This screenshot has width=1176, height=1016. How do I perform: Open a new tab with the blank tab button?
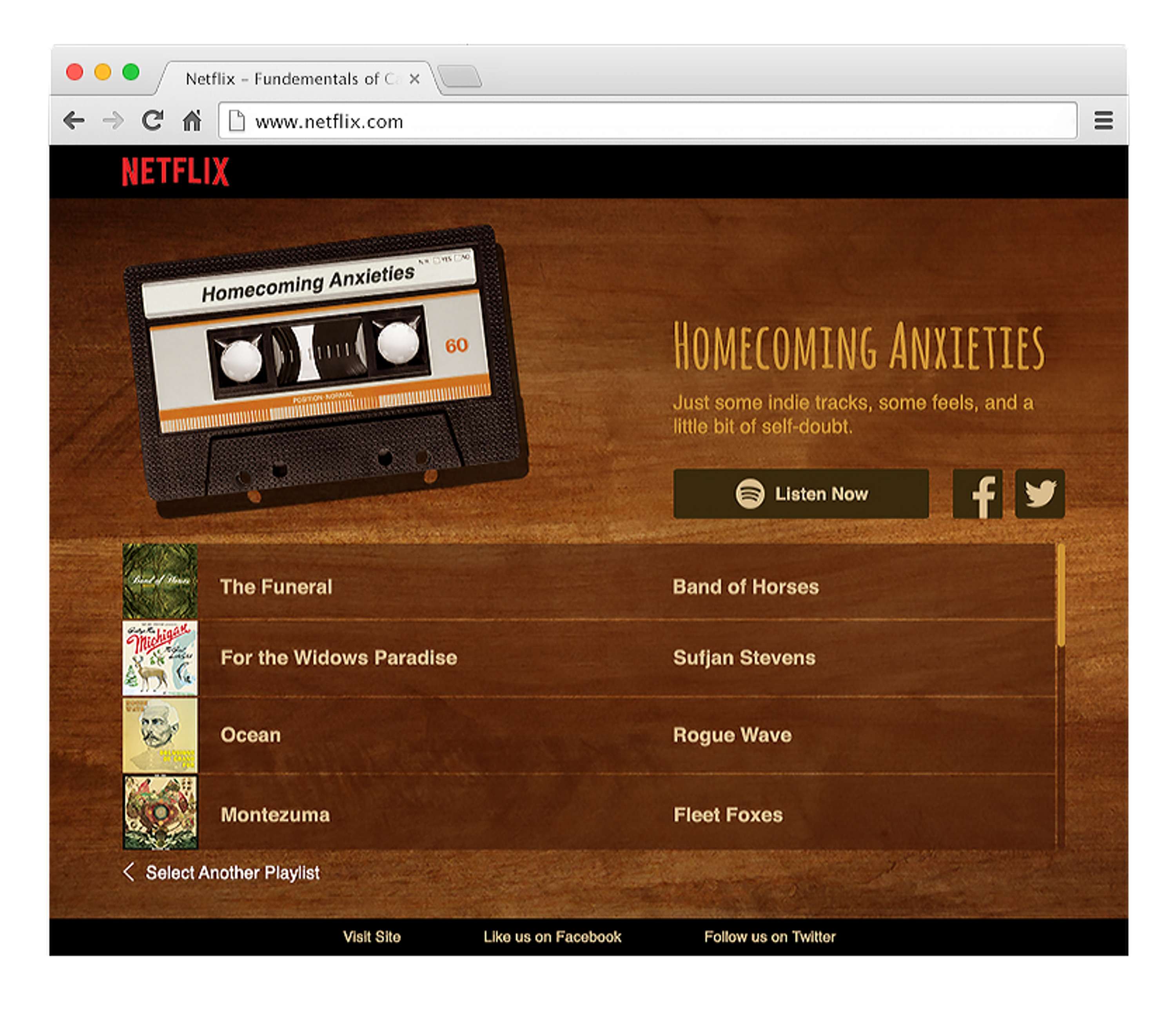[x=460, y=76]
